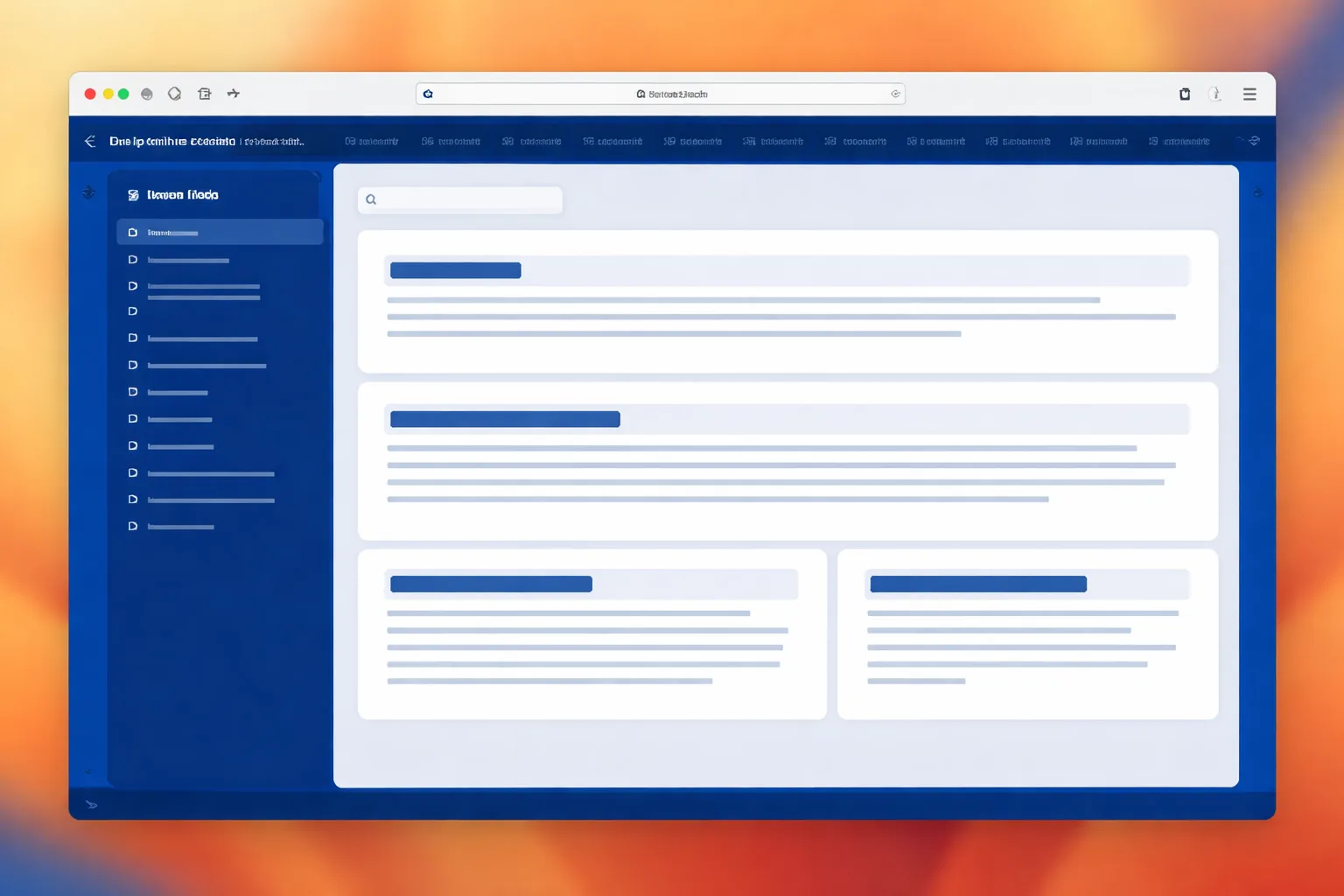
Task: Collapse the sidebar using the left edge icon
Action: click(x=88, y=192)
